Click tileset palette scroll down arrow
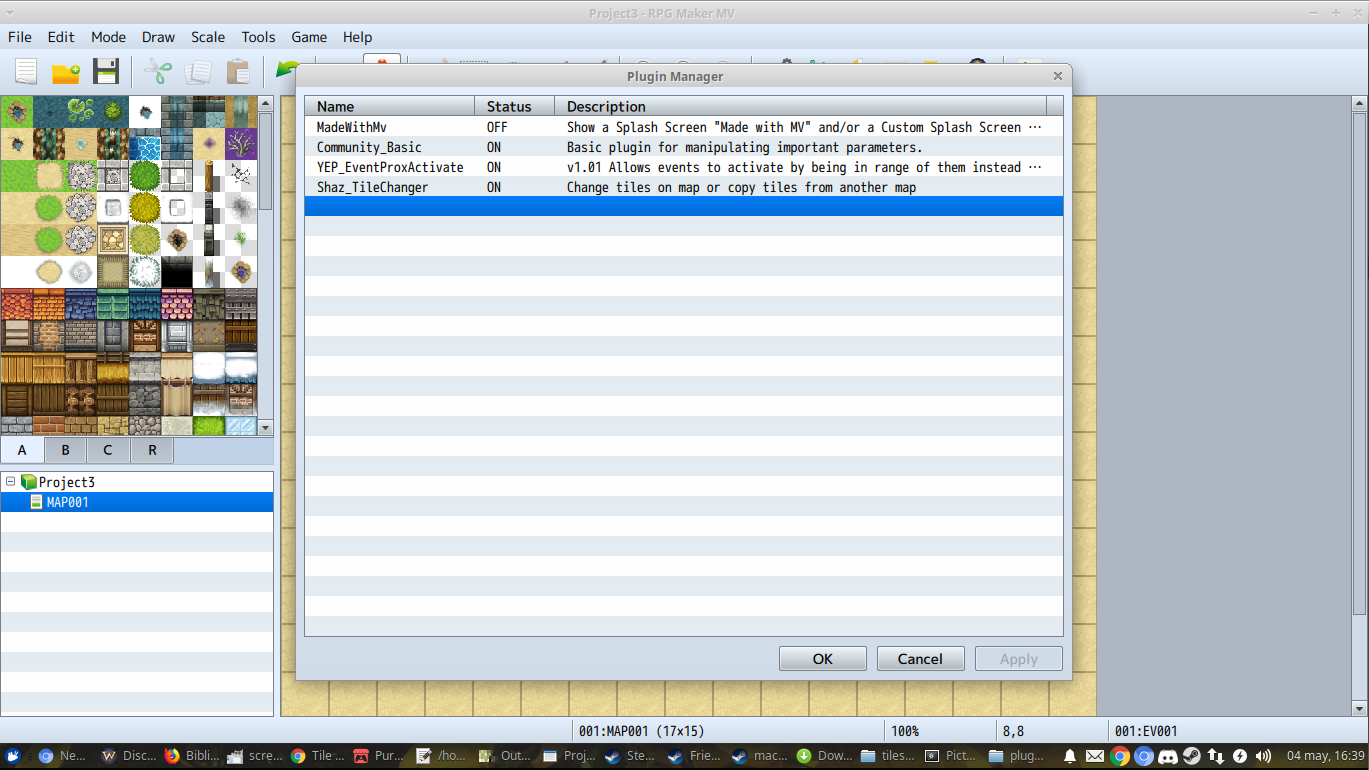The width and height of the screenshot is (1369, 770). tap(265, 427)
